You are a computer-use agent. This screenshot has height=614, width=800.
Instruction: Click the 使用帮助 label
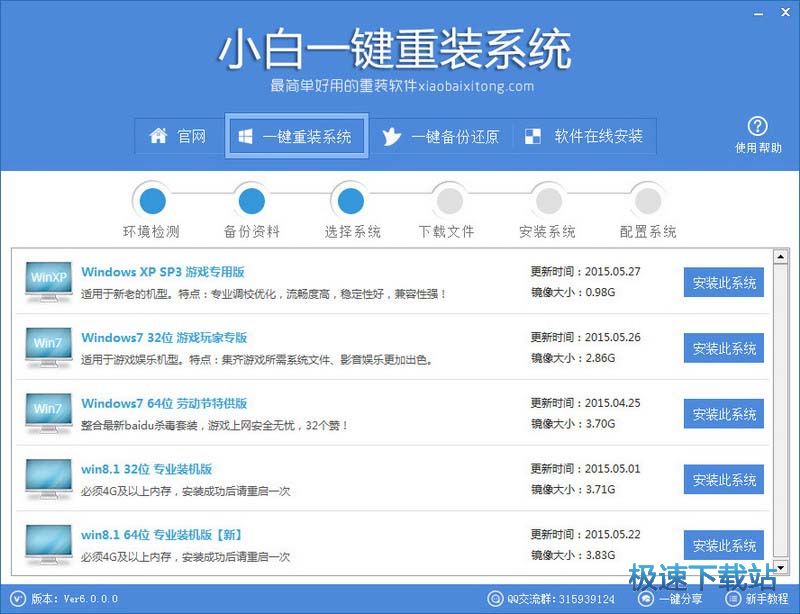pyautogui.click(x=758, y=148)
